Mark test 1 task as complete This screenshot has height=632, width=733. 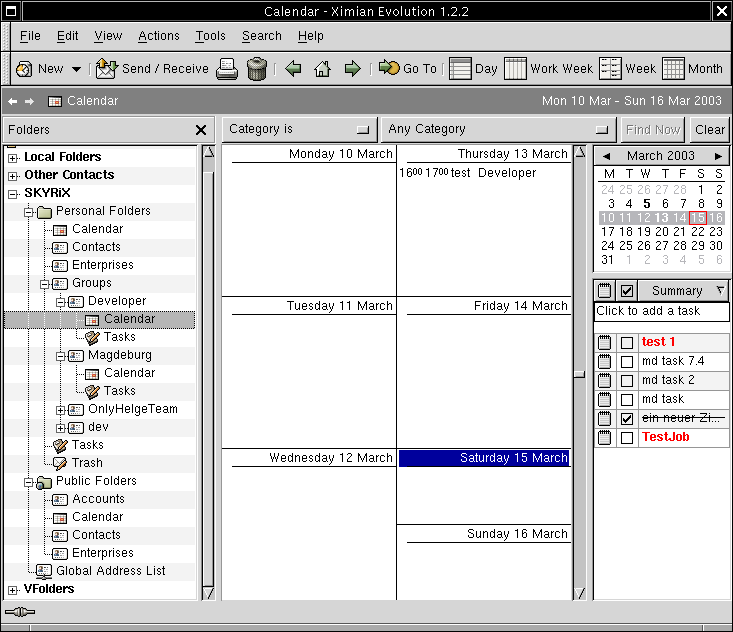627,343
